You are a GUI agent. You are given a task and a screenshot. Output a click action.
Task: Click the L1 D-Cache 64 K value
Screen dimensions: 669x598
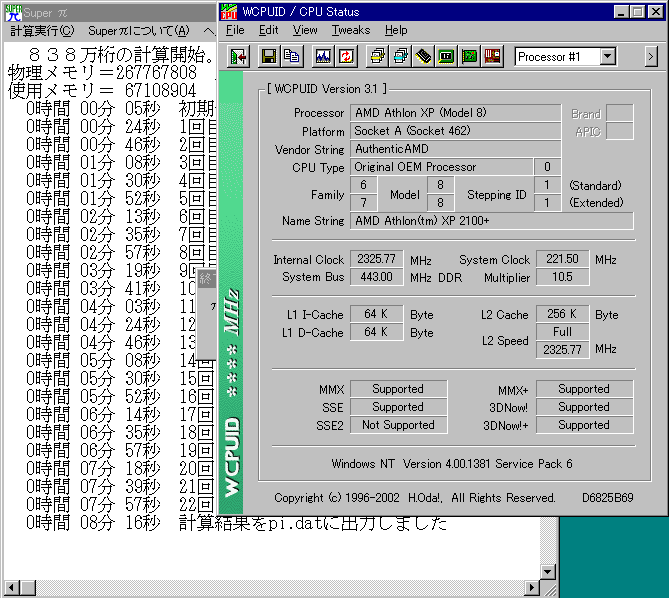(376, 332)
